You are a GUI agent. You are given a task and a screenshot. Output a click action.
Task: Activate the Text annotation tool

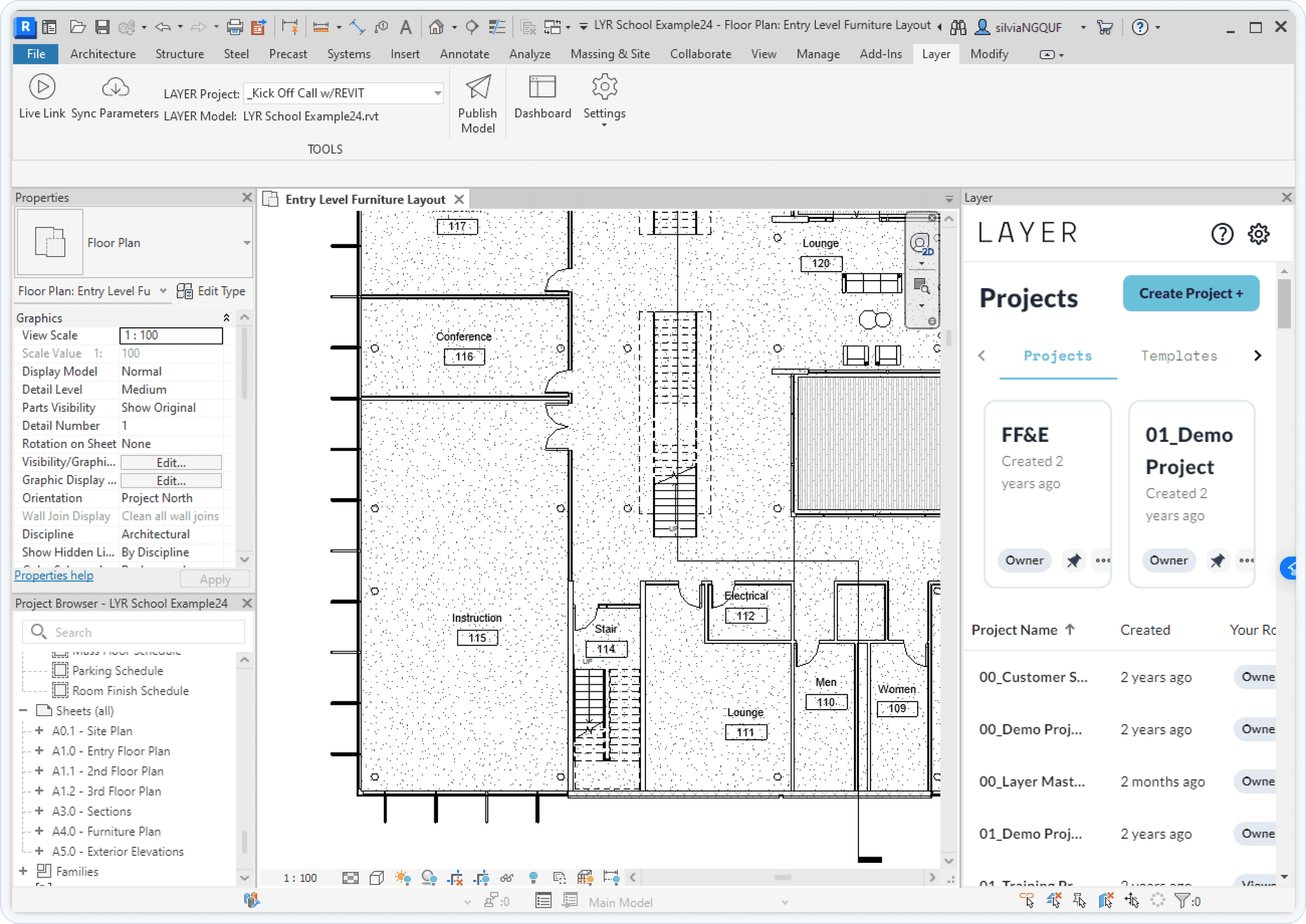406,27
